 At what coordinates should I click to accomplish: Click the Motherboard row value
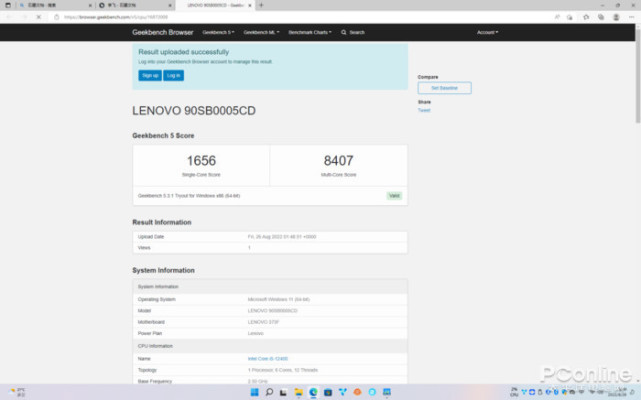(263, 322)
